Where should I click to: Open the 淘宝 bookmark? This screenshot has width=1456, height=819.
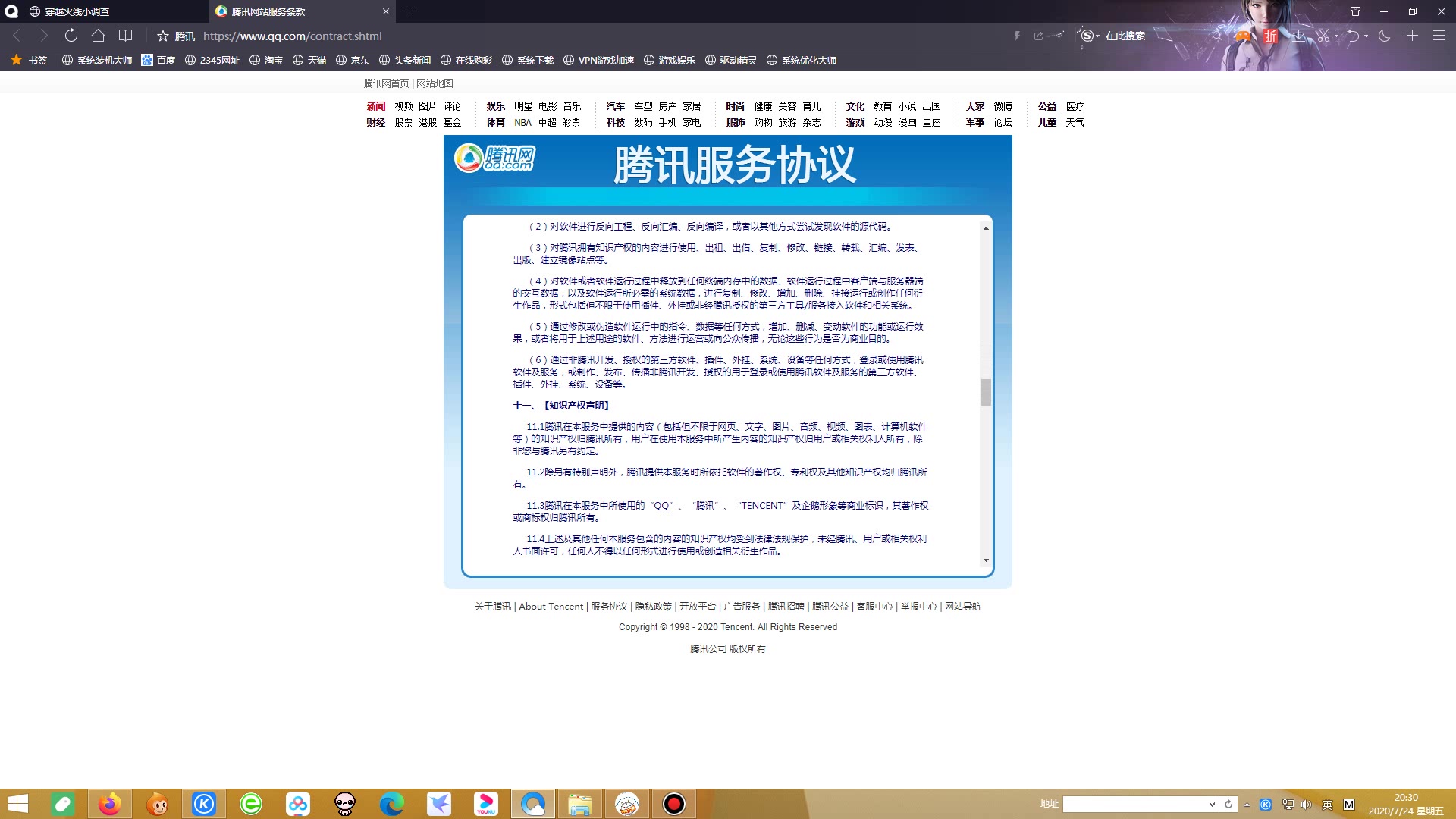pyautogui.click(x=266, y=60)
